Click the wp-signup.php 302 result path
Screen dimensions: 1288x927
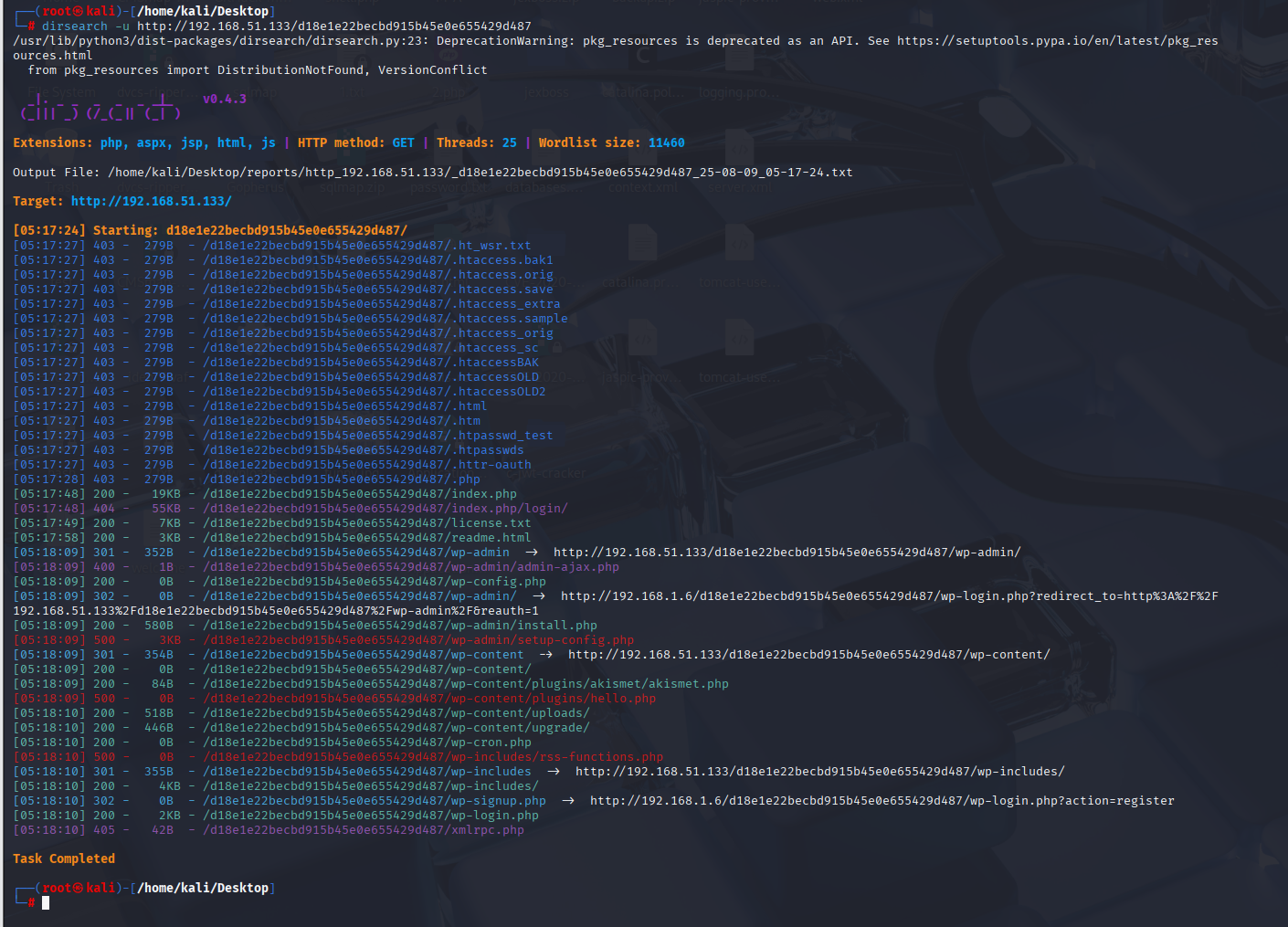tap(375, 800)
